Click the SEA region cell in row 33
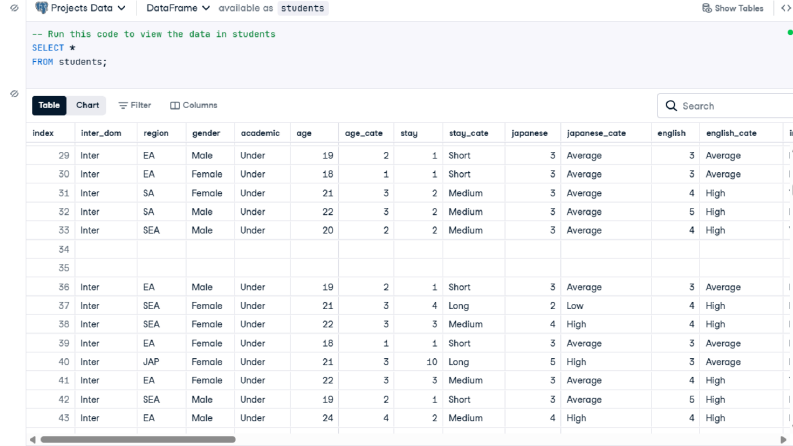This screenshot has height=446, width=793. [x=162, y=230]
